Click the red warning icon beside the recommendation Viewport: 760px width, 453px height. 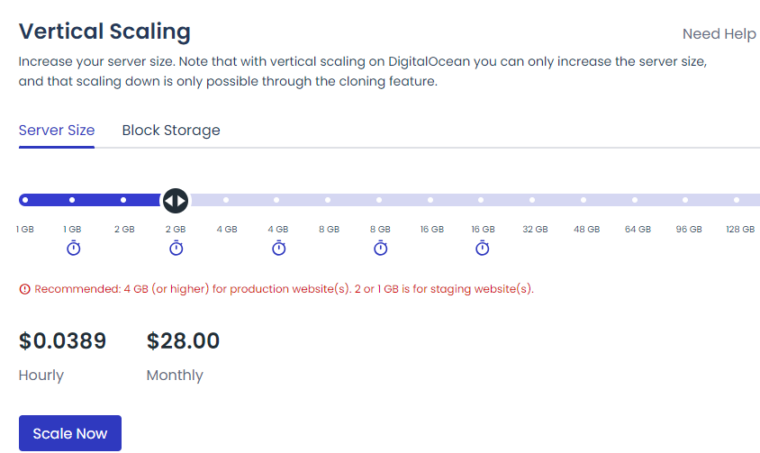pyautogui.click(x=25, y=289)
